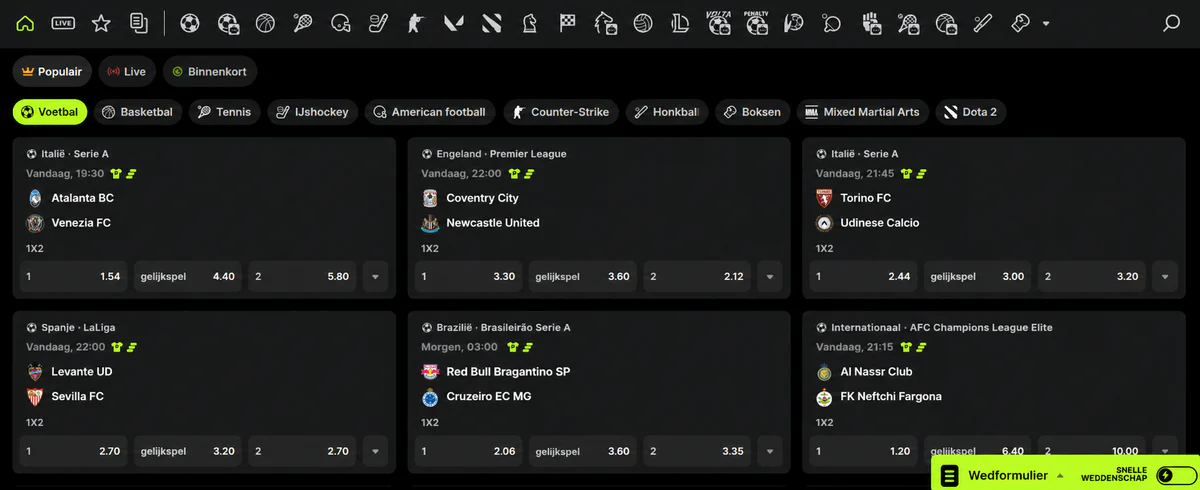
Task: Select the chess knight icon in sports bar
Action: pos(529,23)
